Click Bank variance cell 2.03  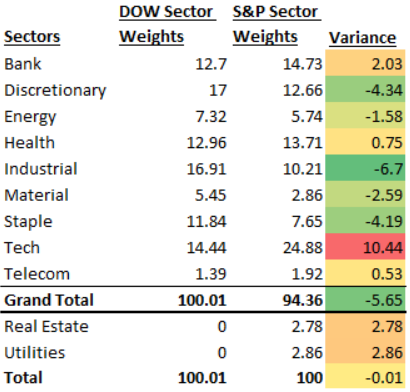365,63
